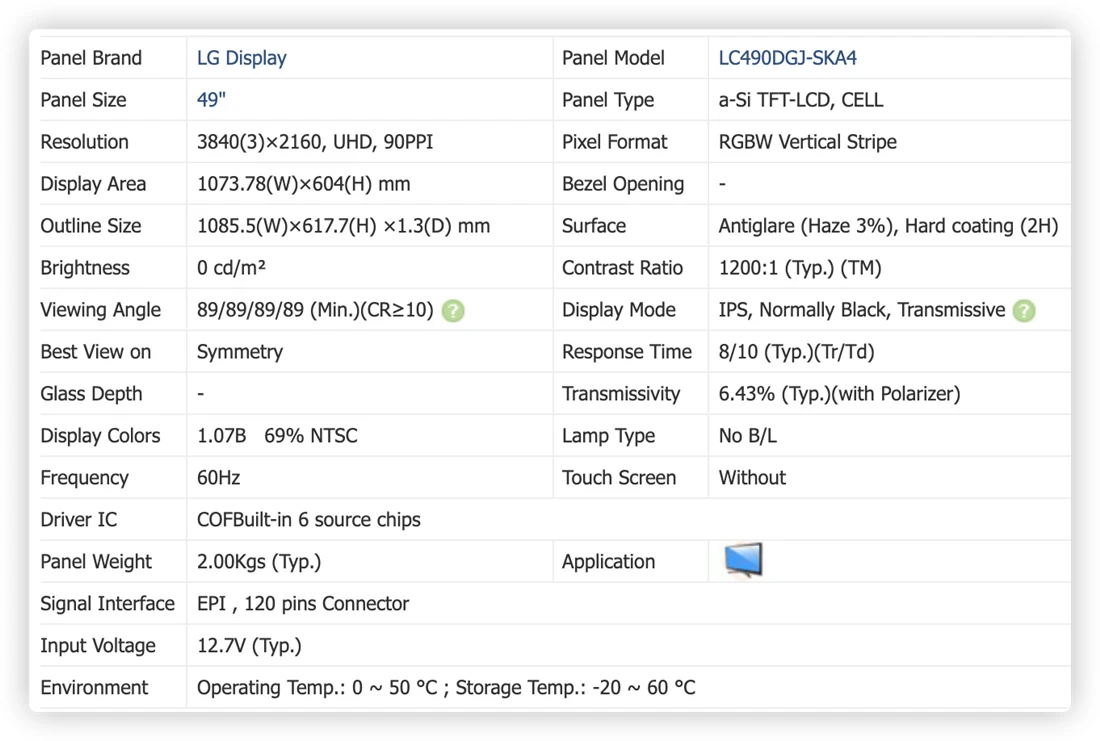Select the "1073.78(W)×604(H) mm" display area value
Viewport: 1100px width, 741px height.
(303, 185)
